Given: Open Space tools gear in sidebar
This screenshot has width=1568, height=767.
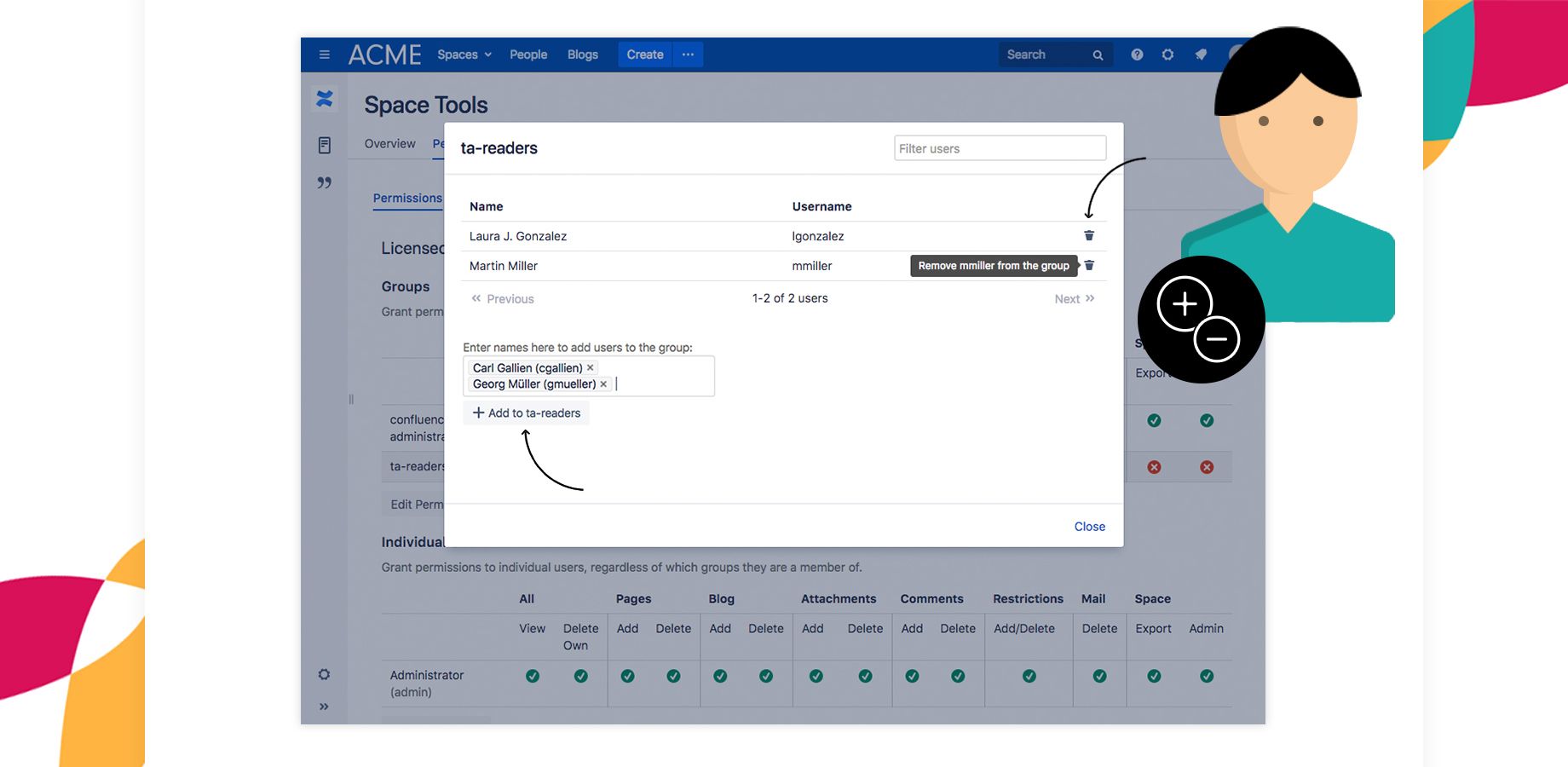Looking at the screenshot, I should tap(324, 674).
